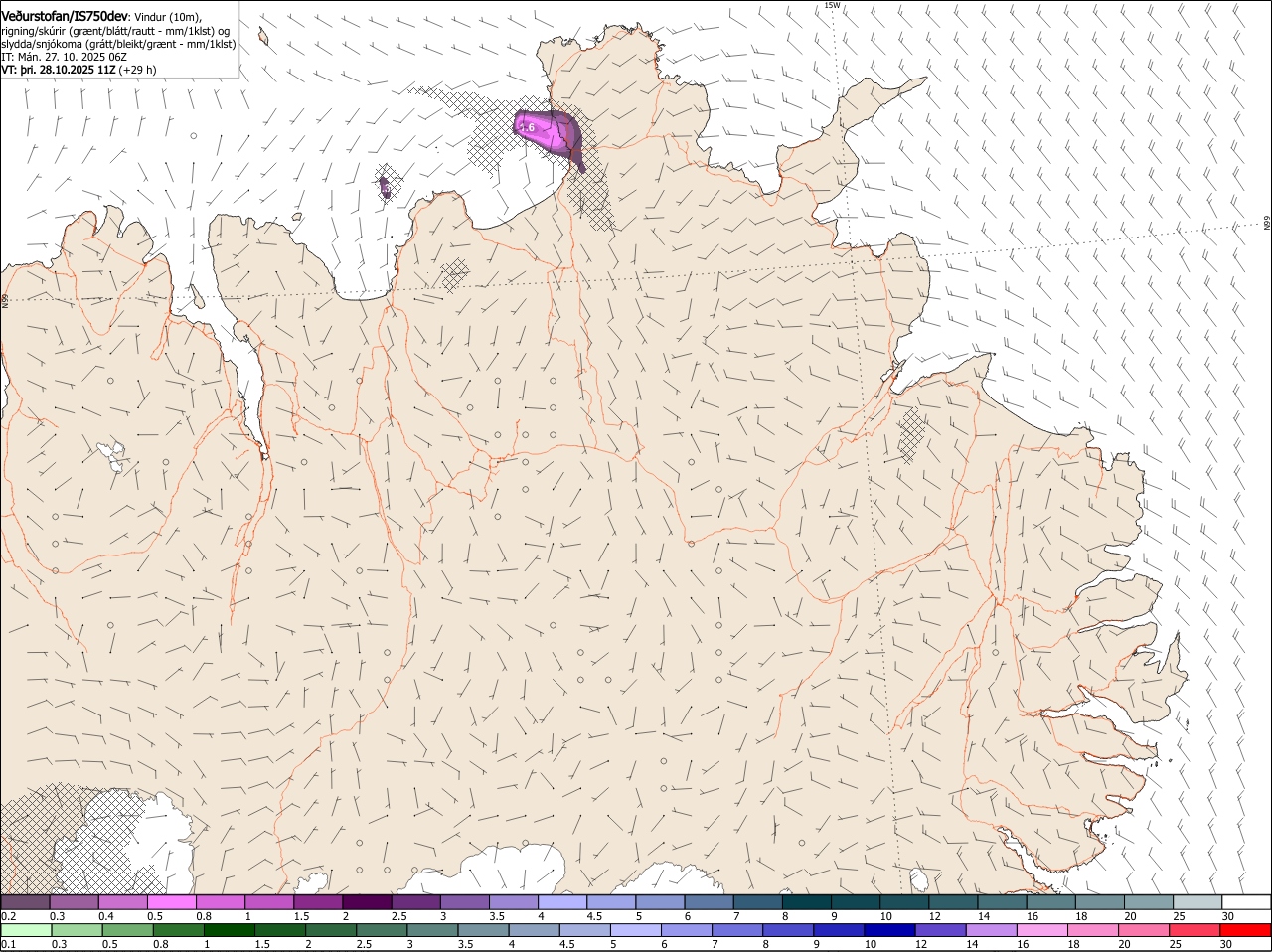Pick upper legend swatch between 1 and 1.5
The width and height of the screenshot is (1272, 952).
click(x=269, y=902)
